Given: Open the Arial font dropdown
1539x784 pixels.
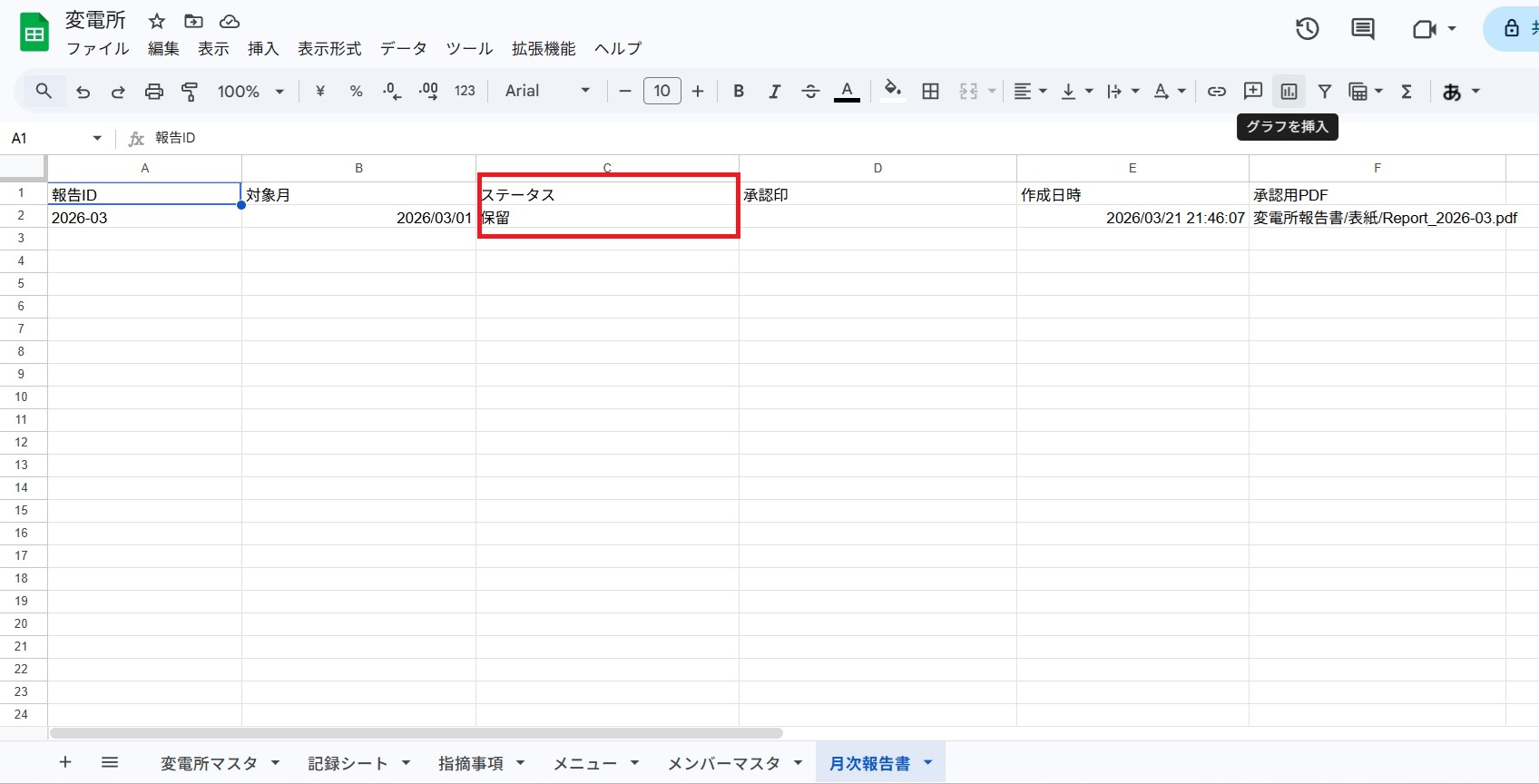Looking at the screenshot, I should click(x=547, y=91).
